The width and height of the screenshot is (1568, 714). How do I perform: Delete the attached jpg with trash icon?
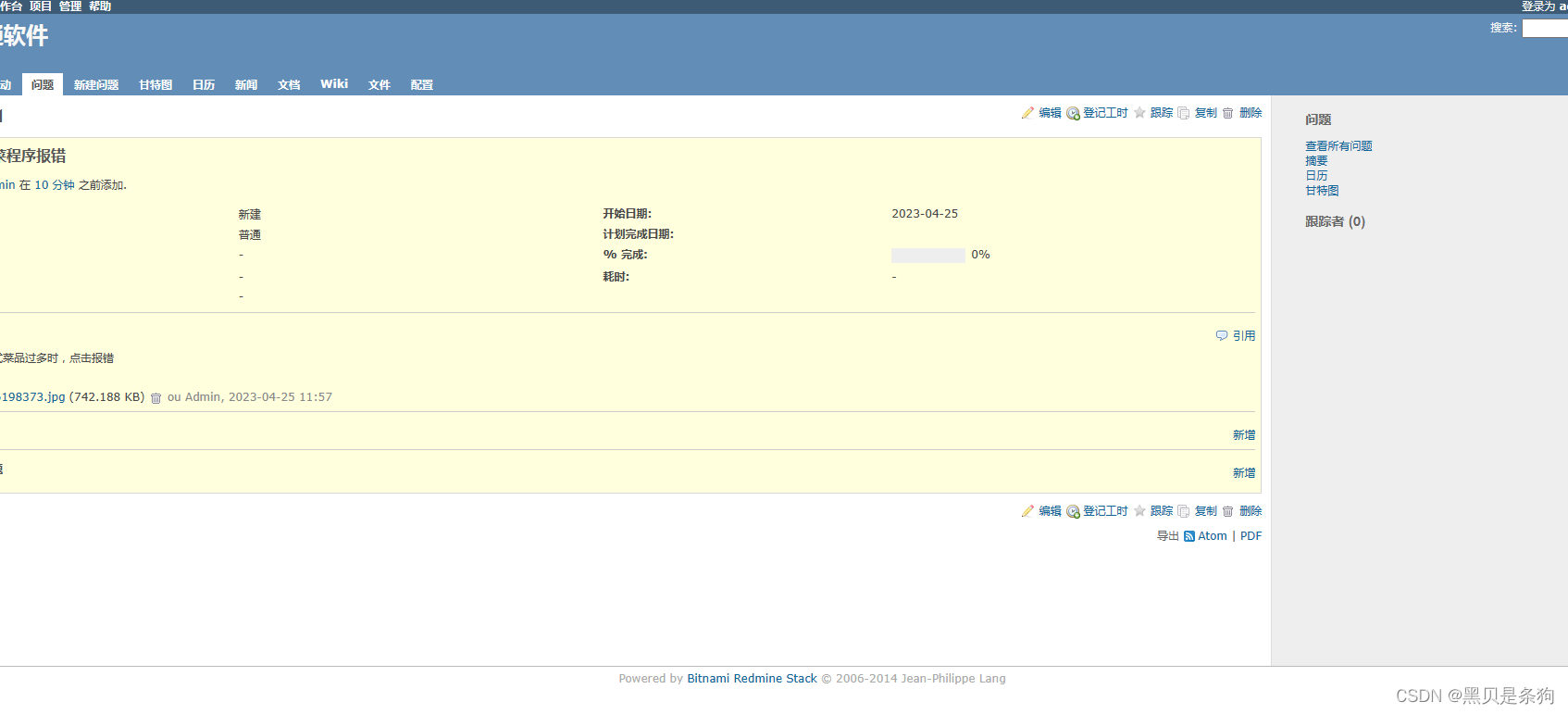coord(156,398)
